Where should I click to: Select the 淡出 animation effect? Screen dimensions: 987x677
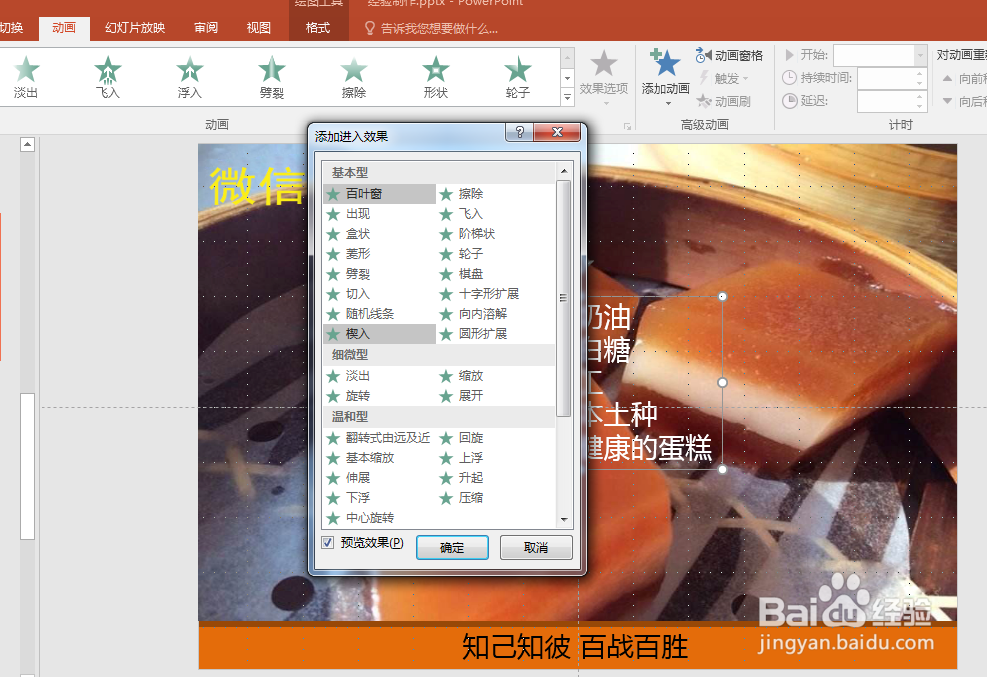27,76
